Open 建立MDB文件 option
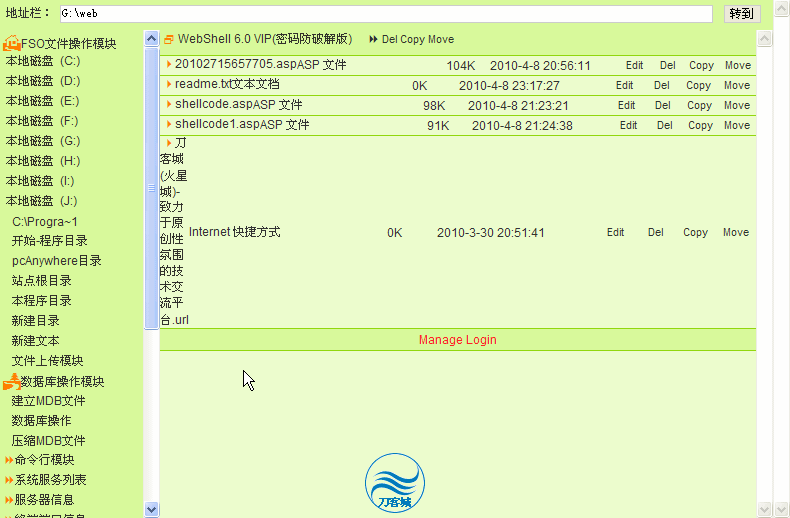The height and width of the screenshot is (518, 790). pyautogui.click(x=48, y=401)
